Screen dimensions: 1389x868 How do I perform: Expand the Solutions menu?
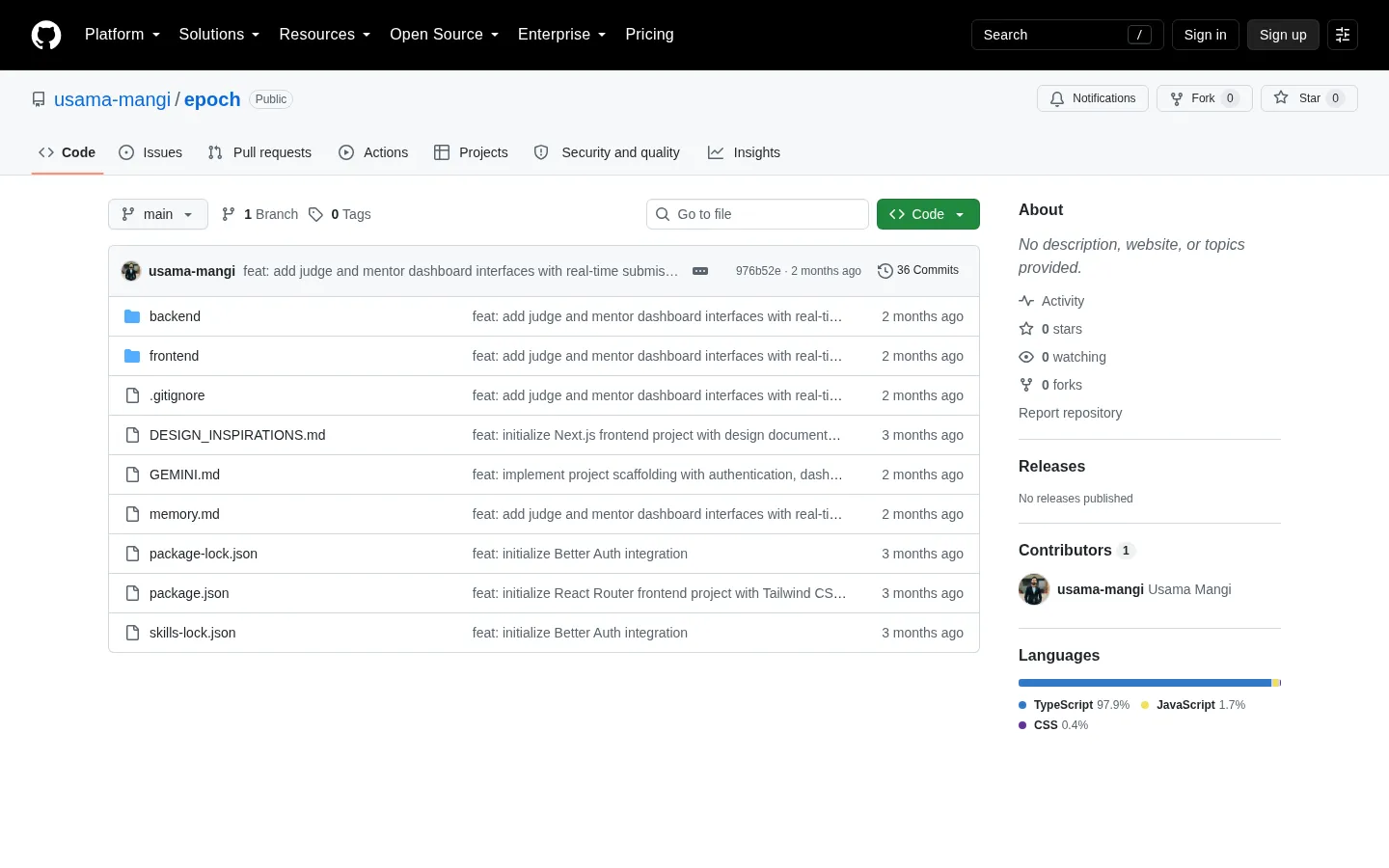(219, 35)
